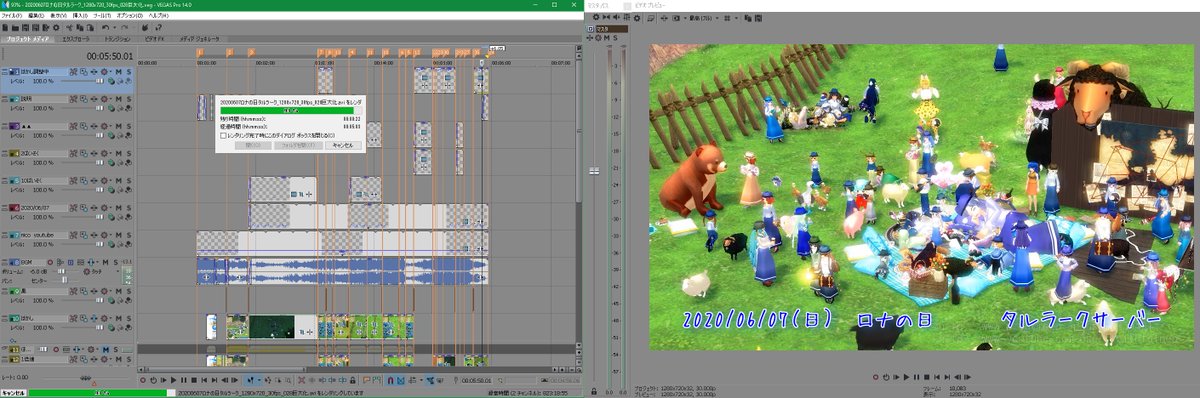Open the ファイル(F) menu
Viewport: 1200px width, 398px height.
12,16
